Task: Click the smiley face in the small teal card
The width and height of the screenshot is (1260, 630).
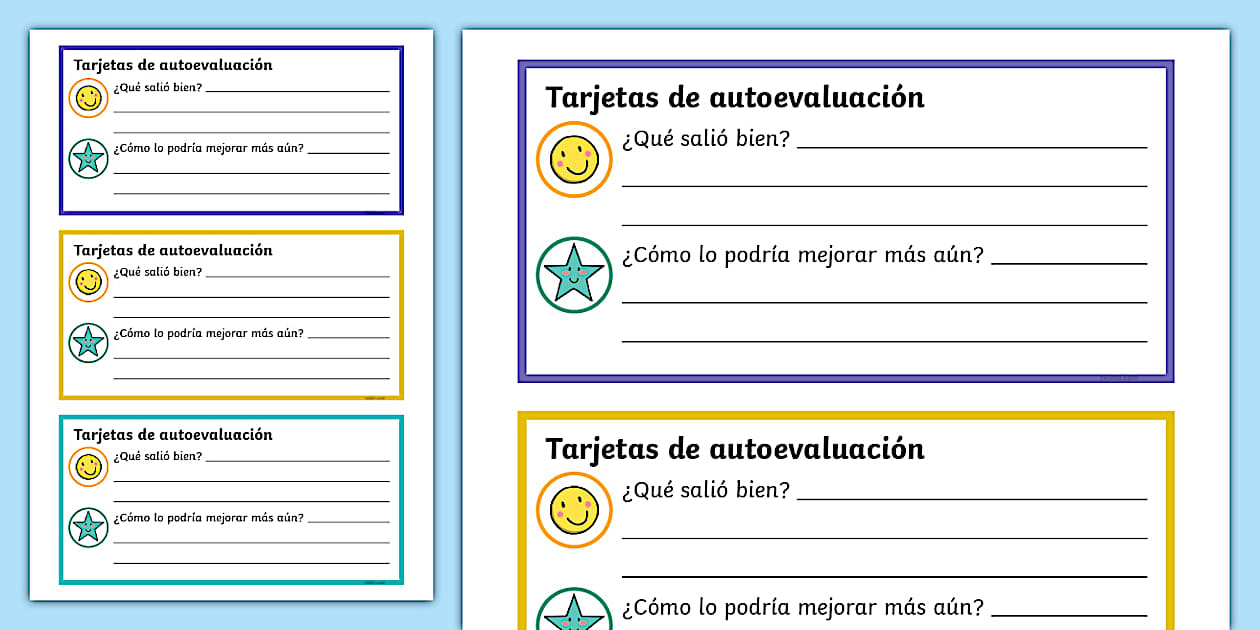Action: pyautogui.click(x=88, y=467)
